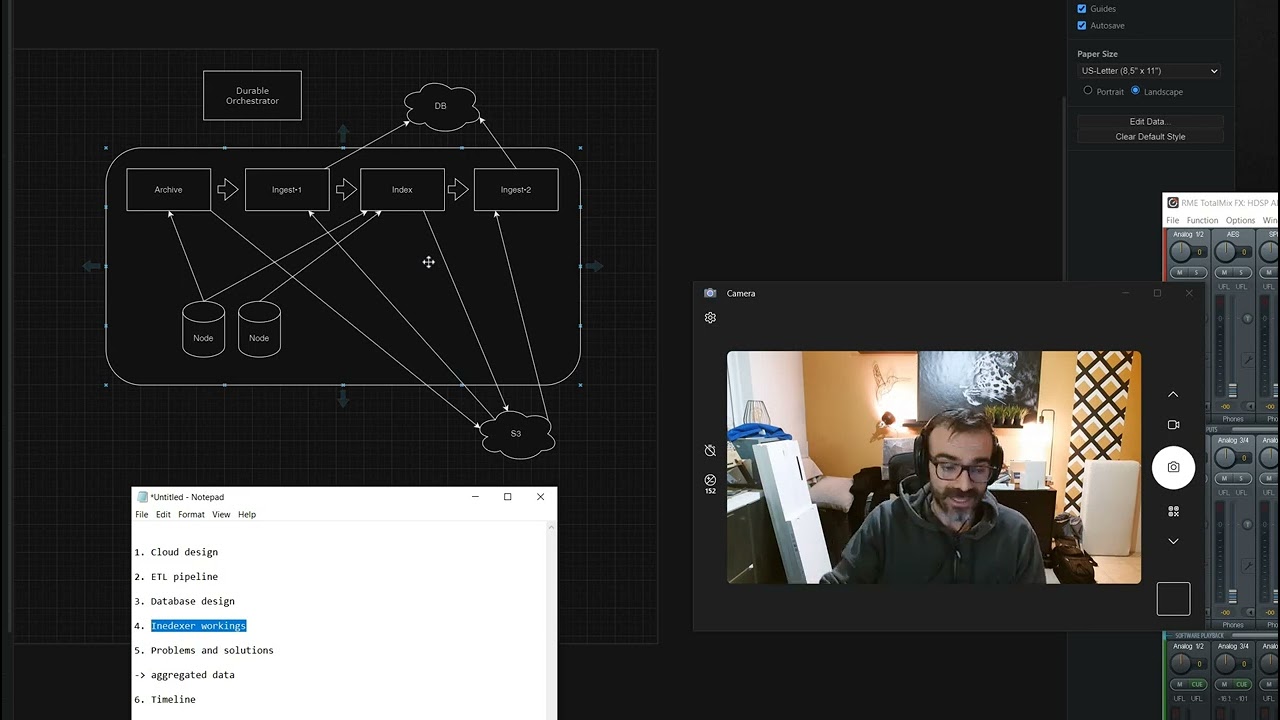The image size is (1280, 720).
Task: Select Portrait orientation
Action: pyautogui.click(x=1088, y=91)
